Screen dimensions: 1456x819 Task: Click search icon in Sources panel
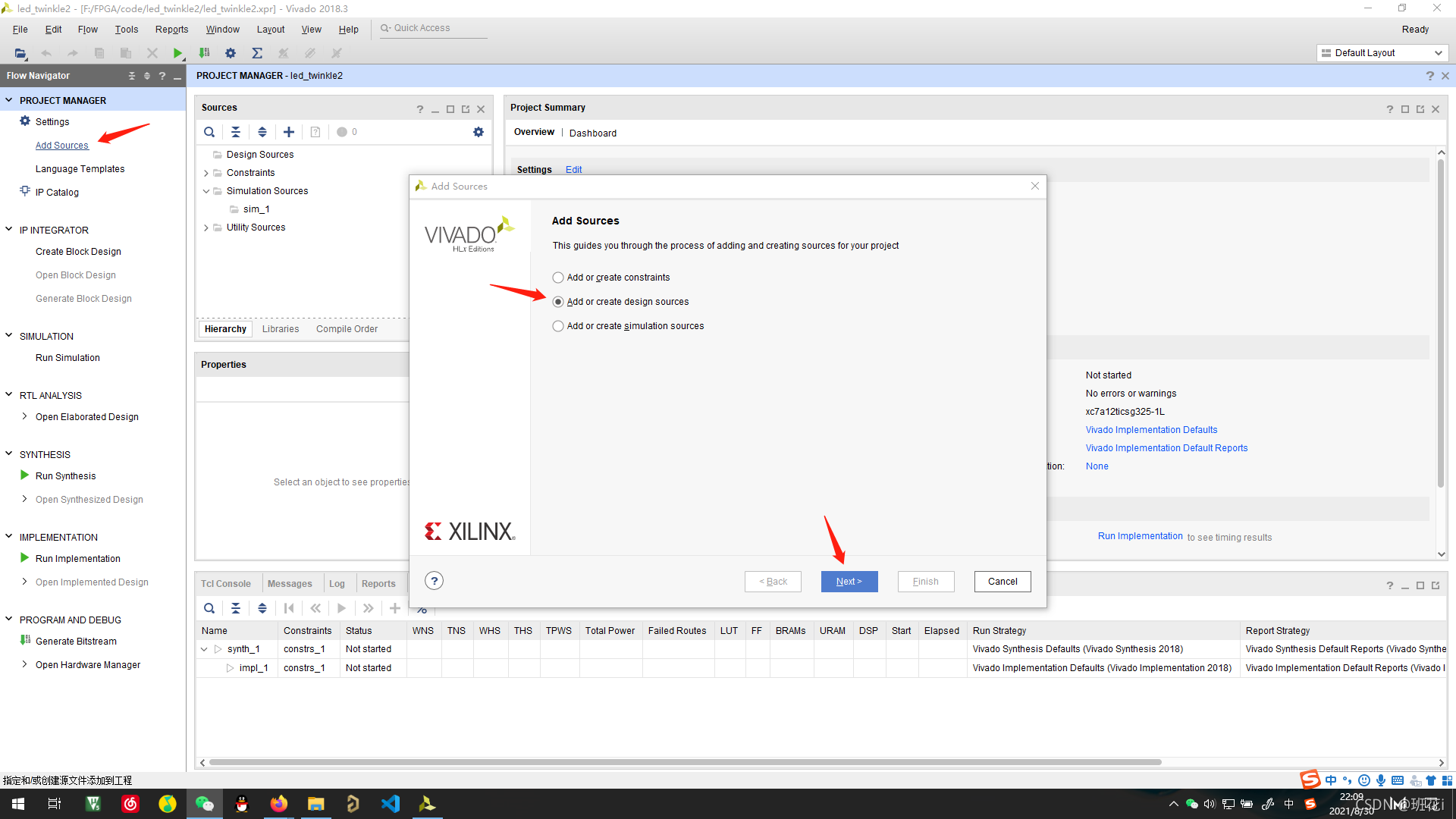coord(209,132)
